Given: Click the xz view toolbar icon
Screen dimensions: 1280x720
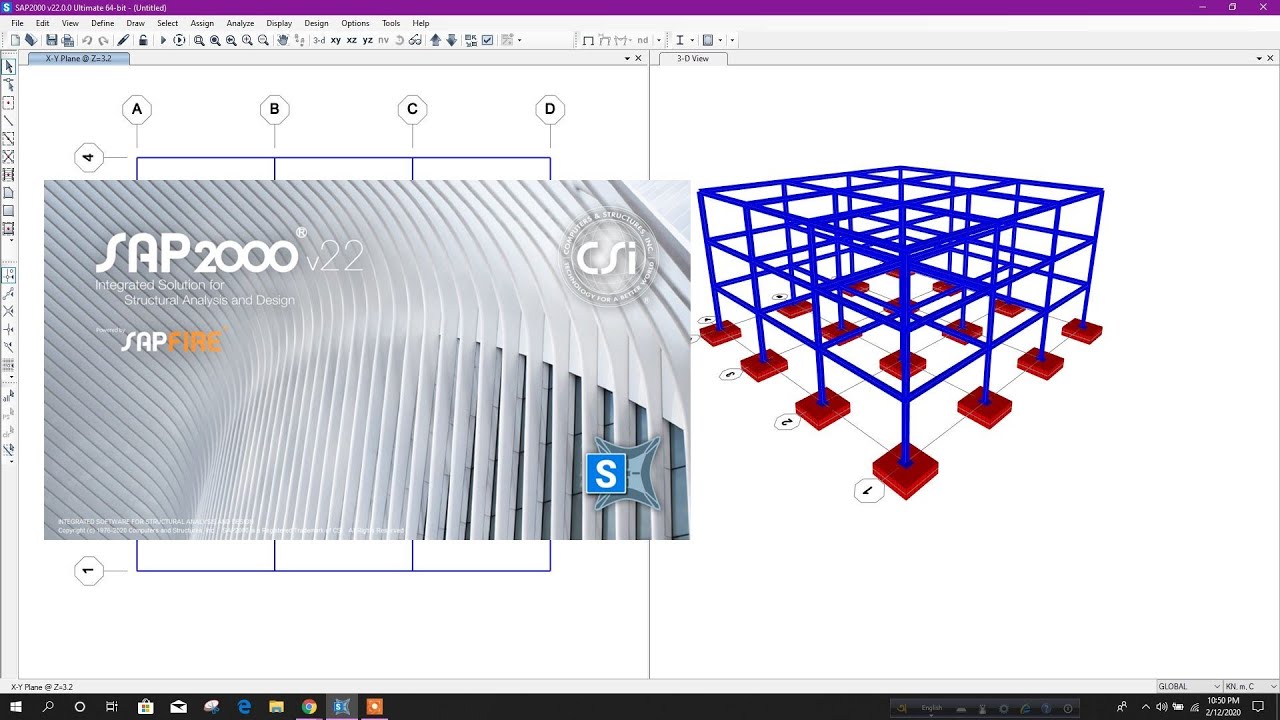Looking at the screenshot, I should click(351, 40).
